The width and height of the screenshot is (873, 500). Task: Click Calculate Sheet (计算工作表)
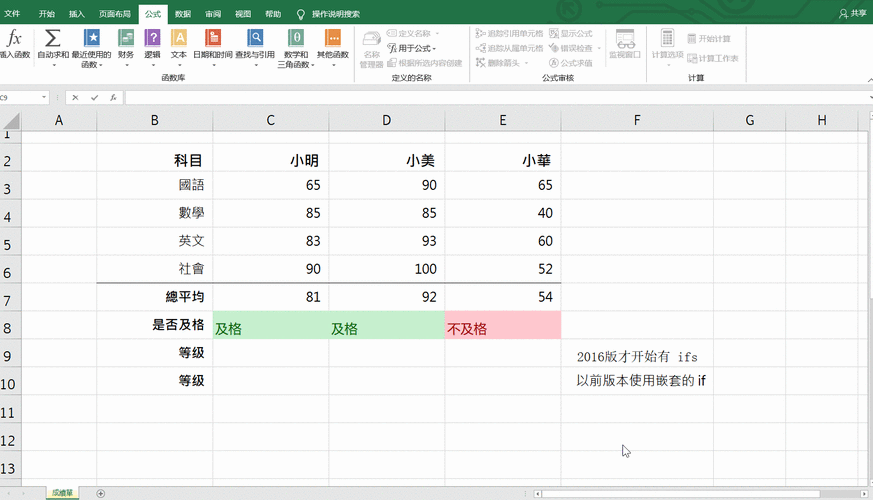point(713,58)
